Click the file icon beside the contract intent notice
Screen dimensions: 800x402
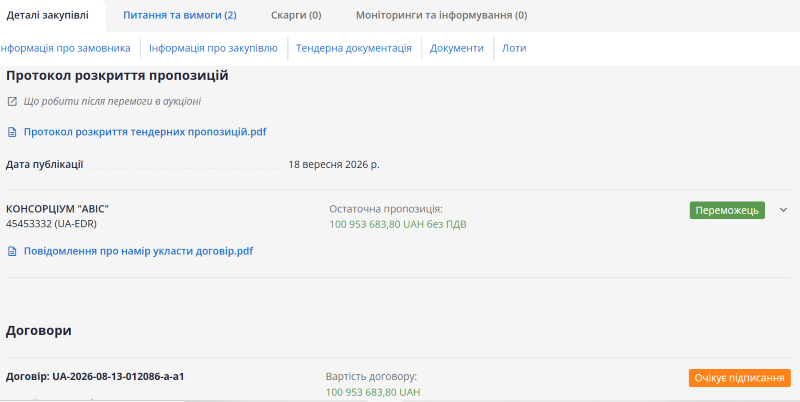(x=12, y=252)
